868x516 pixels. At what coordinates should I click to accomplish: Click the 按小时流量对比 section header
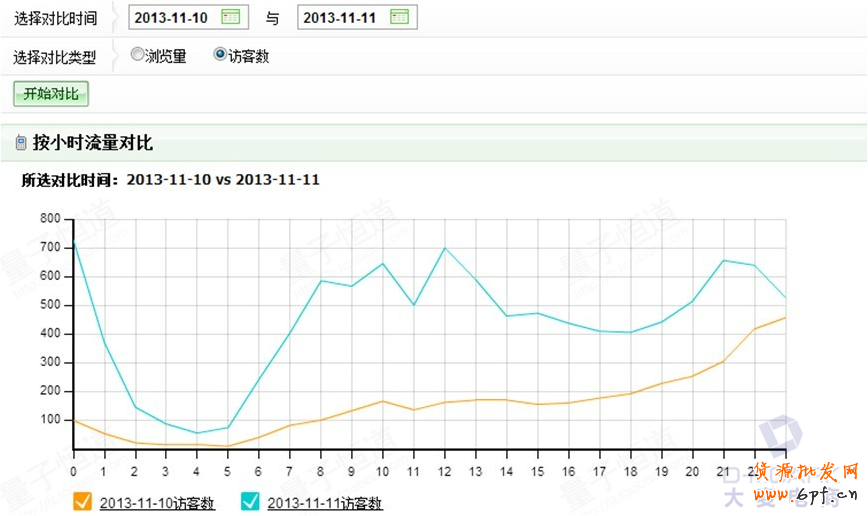[x=93, y=144]
